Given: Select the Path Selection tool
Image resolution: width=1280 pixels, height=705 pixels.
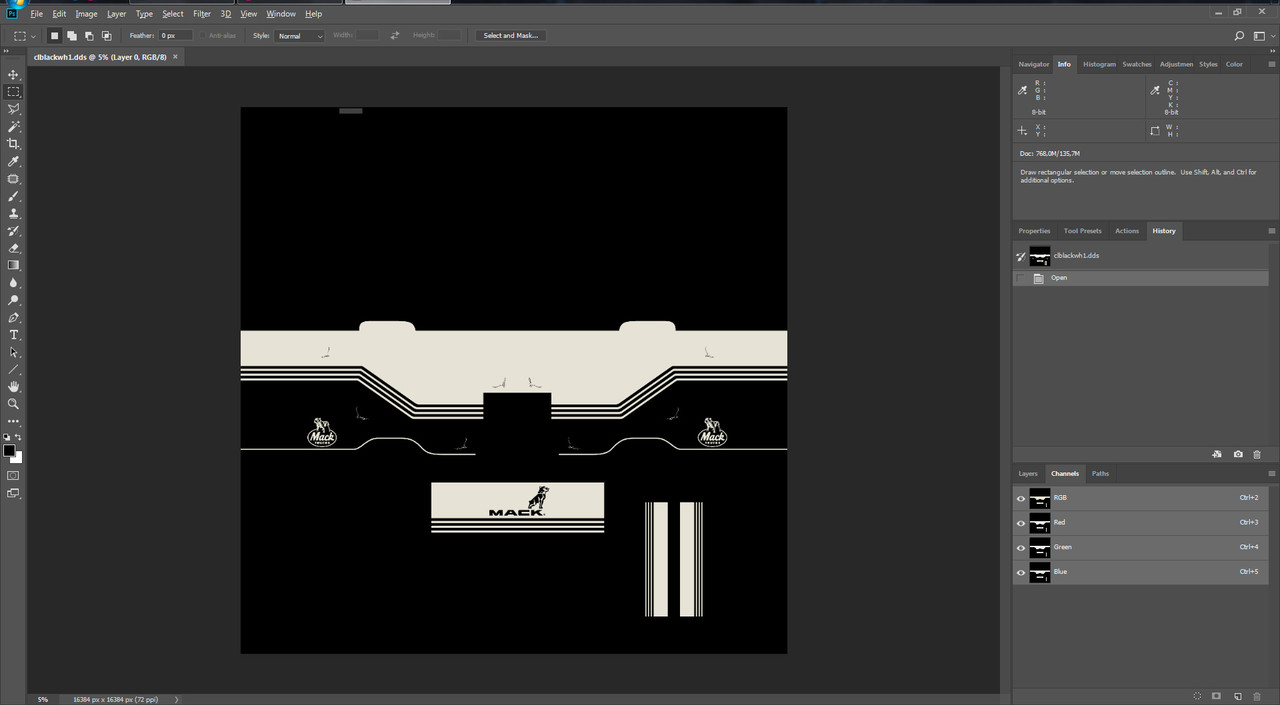Looking at the screenshot, I should click(x=14, y=352).
